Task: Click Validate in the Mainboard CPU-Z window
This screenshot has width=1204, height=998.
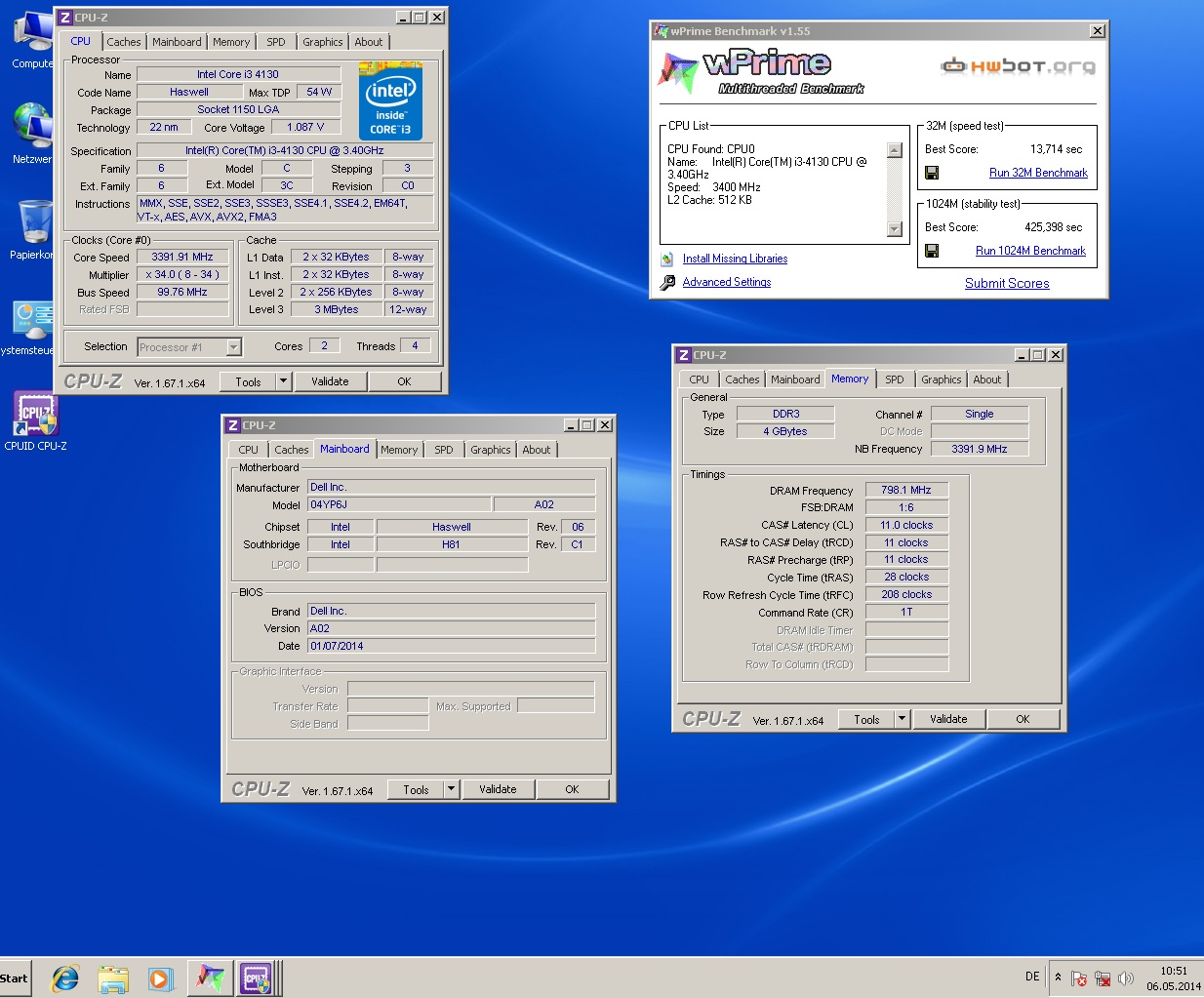Action: 498,789
